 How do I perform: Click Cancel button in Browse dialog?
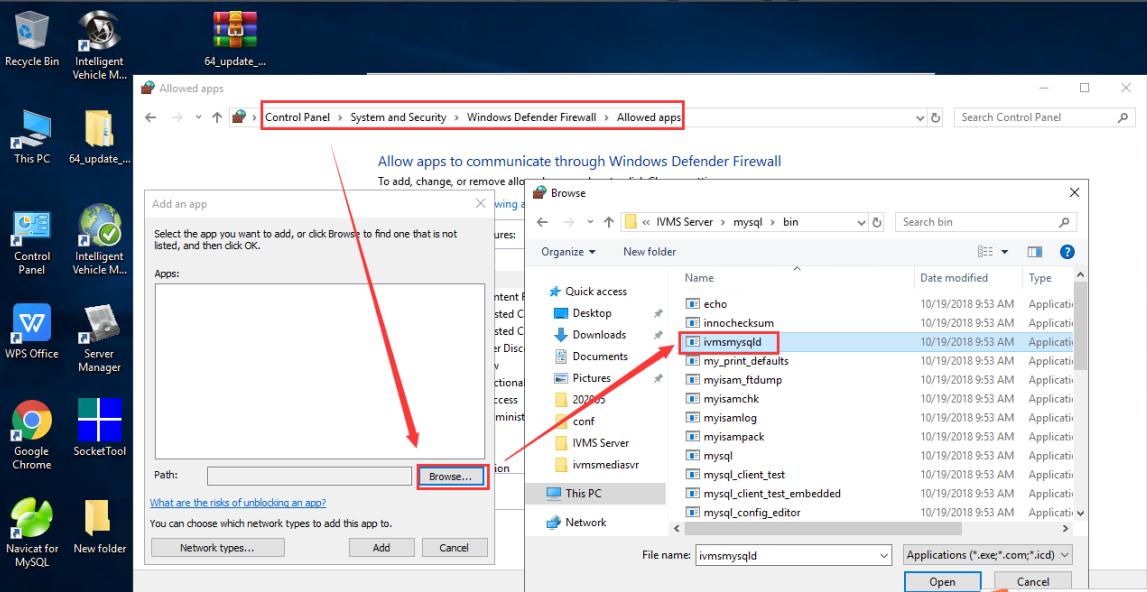pyautogui.click(x=1033, y=582)
